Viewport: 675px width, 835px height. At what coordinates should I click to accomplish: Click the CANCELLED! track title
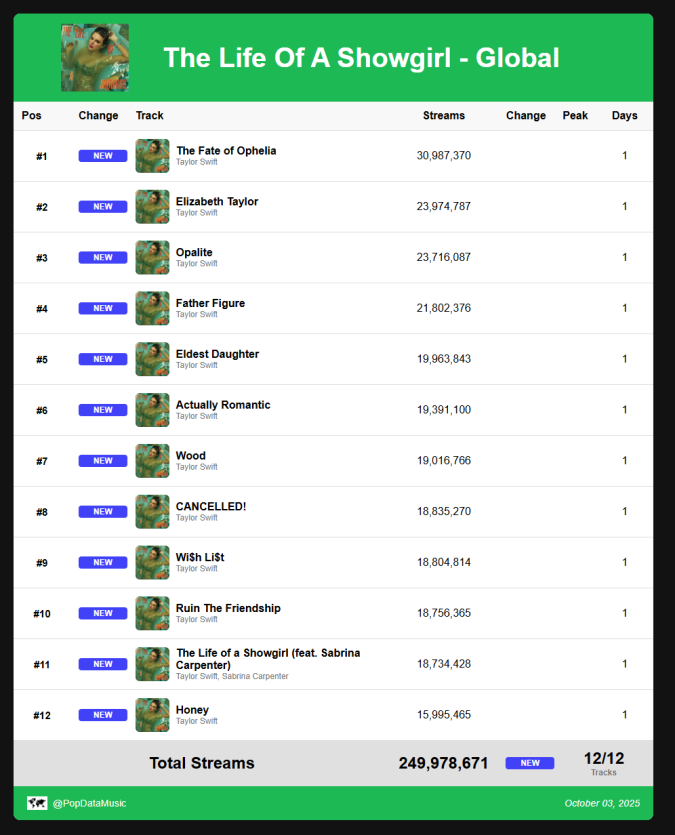(x=211, y=506)
